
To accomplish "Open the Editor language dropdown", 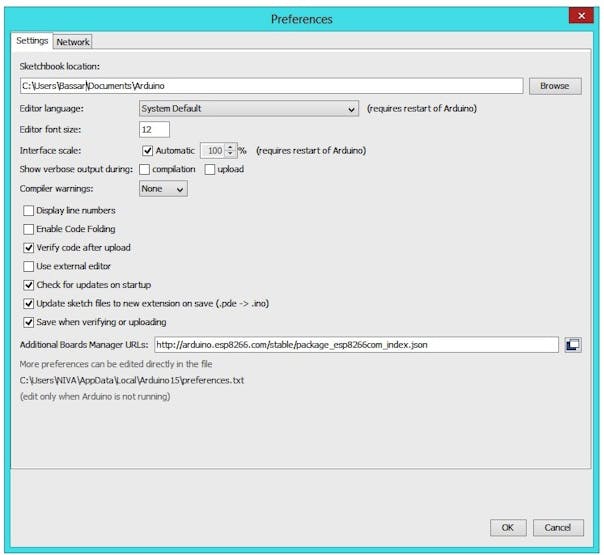I will click(248, 109).
